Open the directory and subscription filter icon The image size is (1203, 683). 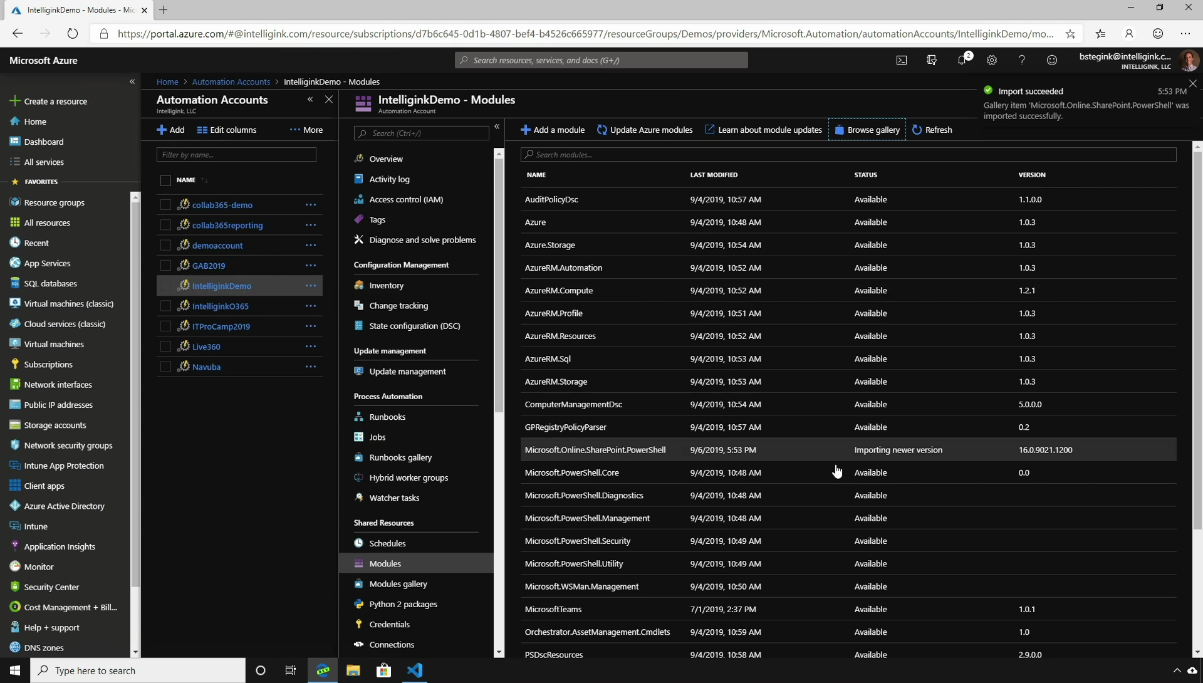(931, 60)
